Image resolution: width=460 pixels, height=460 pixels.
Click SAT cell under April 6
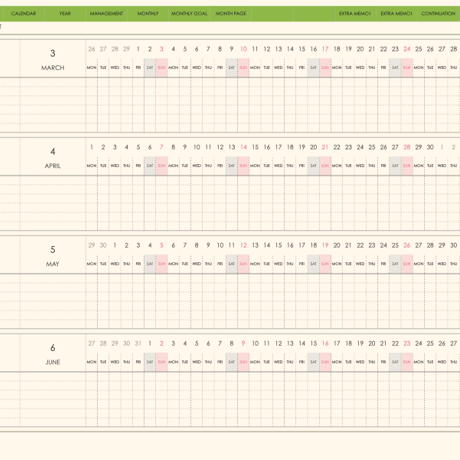coord(150,166)
